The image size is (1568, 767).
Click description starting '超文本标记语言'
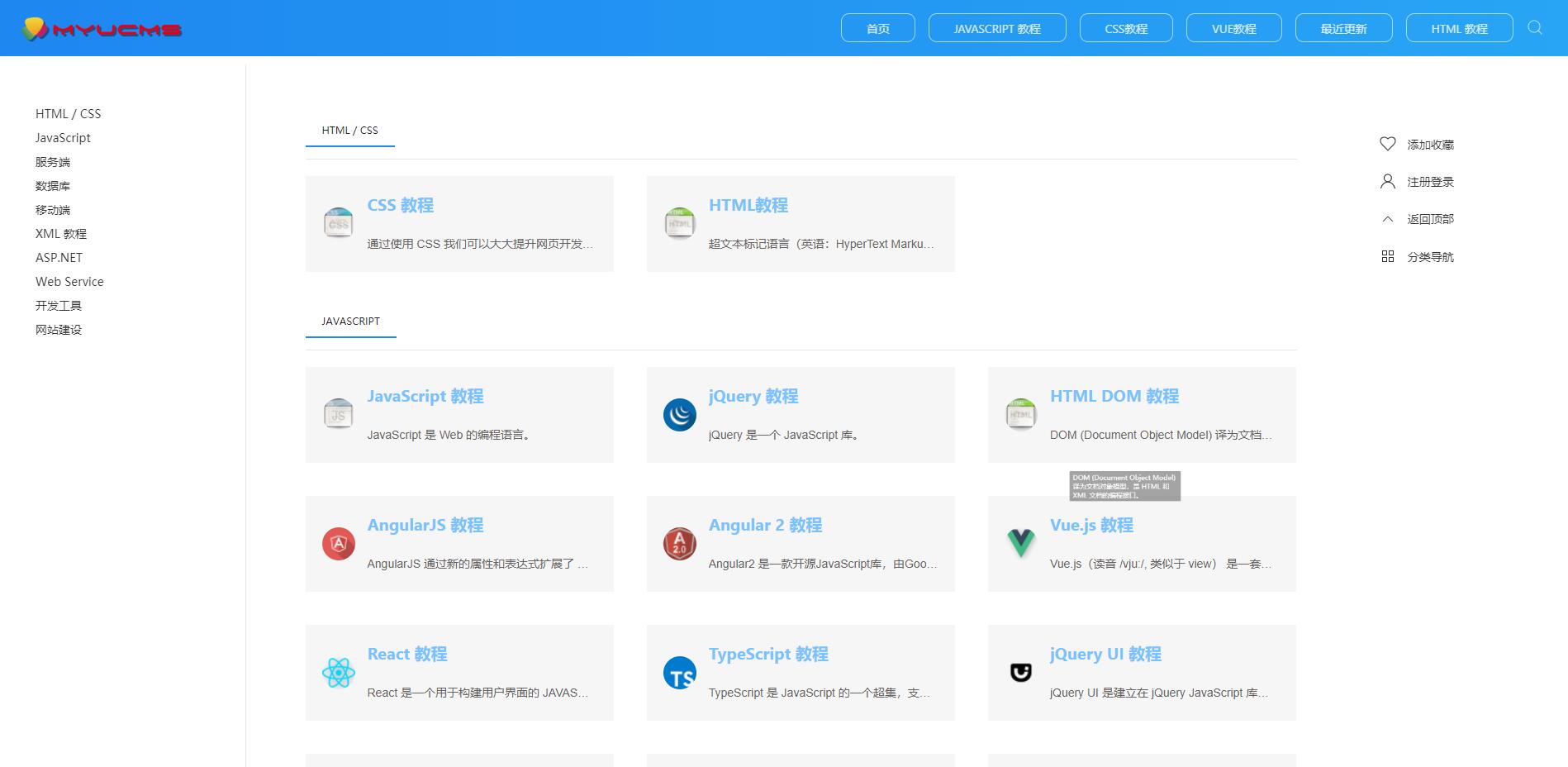pos(821,244)
